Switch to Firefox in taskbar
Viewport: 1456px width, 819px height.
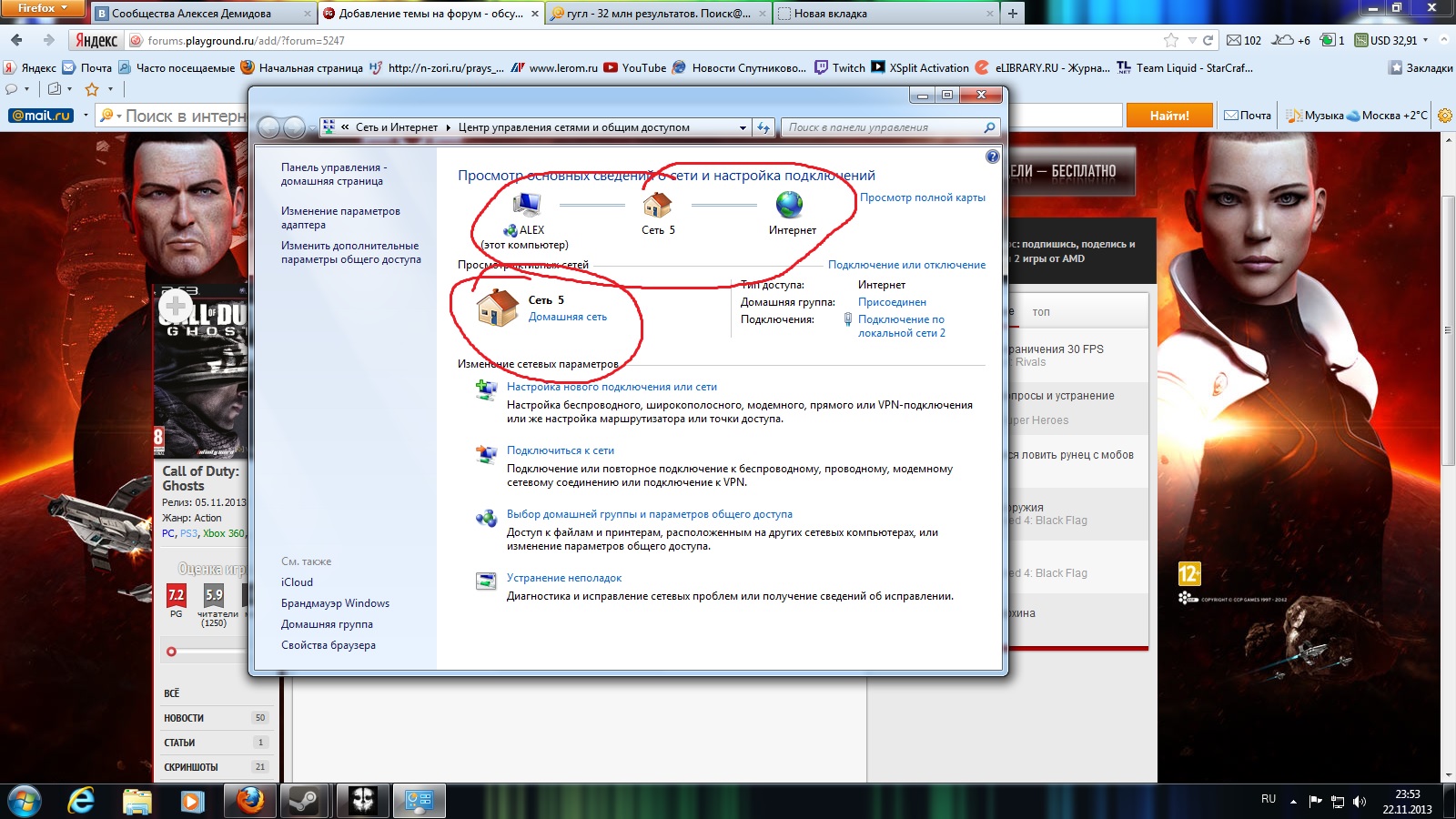click(249, 801)
